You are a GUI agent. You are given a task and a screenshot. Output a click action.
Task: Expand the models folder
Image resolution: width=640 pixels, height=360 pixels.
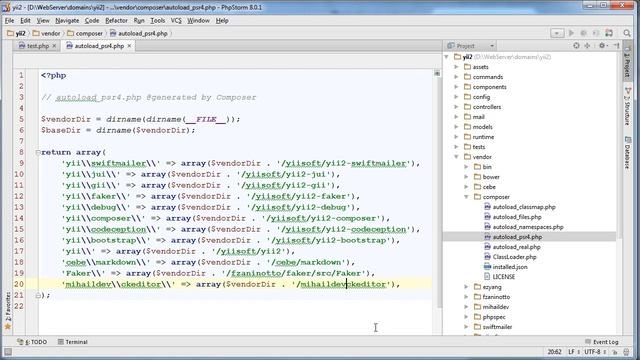tap(456, 127)
